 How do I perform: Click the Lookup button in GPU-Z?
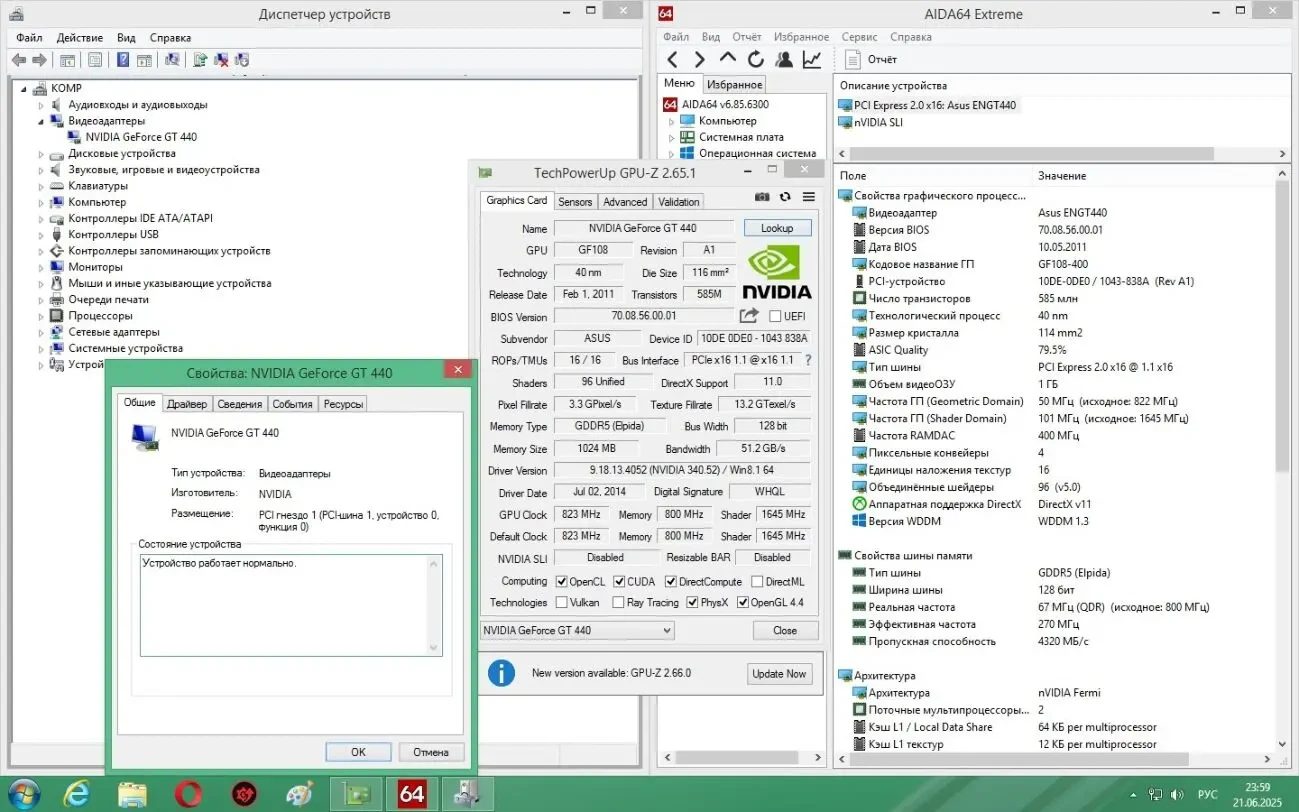tap(777, 228)
